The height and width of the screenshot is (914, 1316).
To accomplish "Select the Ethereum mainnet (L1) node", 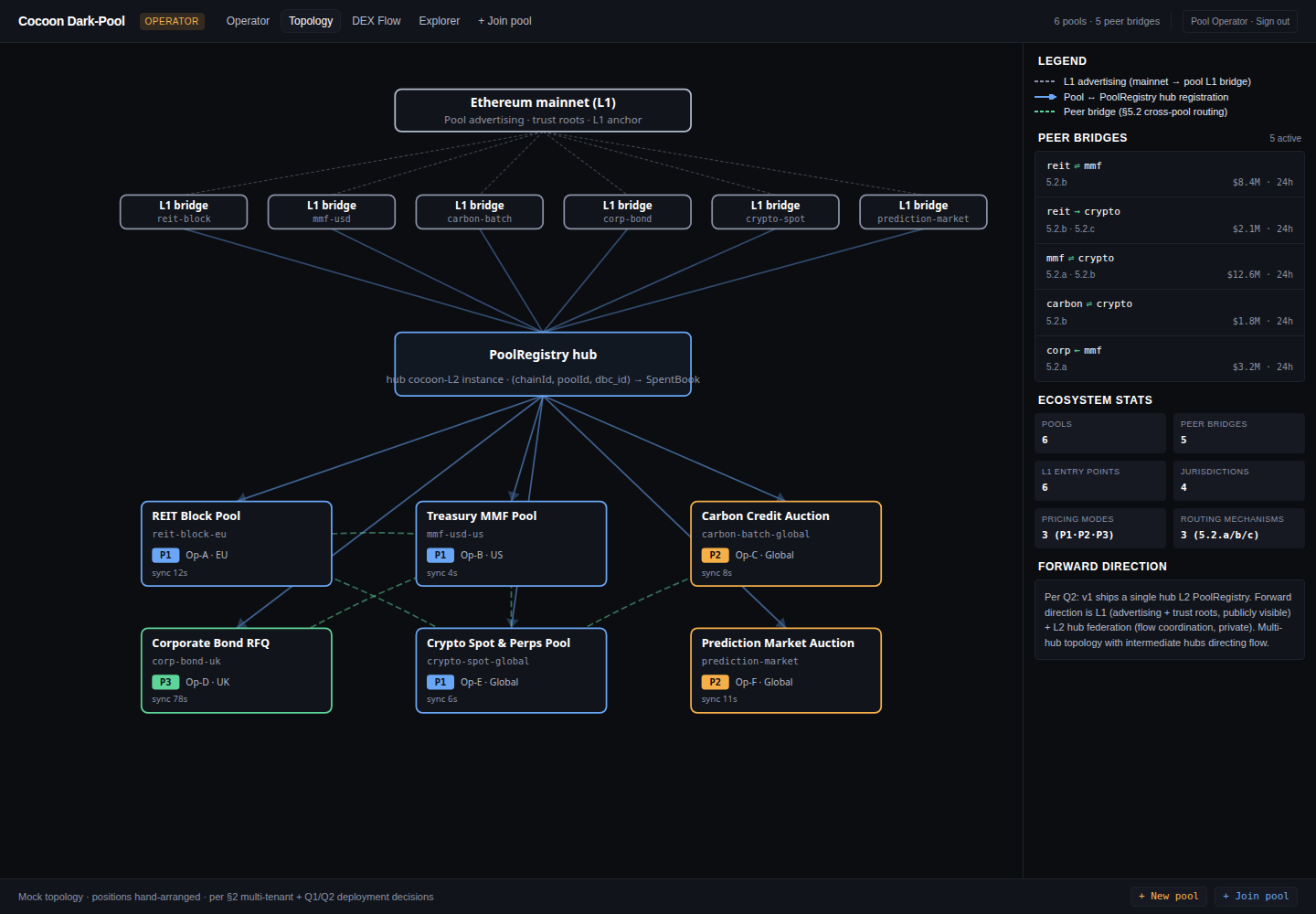I will pos(543,111).
